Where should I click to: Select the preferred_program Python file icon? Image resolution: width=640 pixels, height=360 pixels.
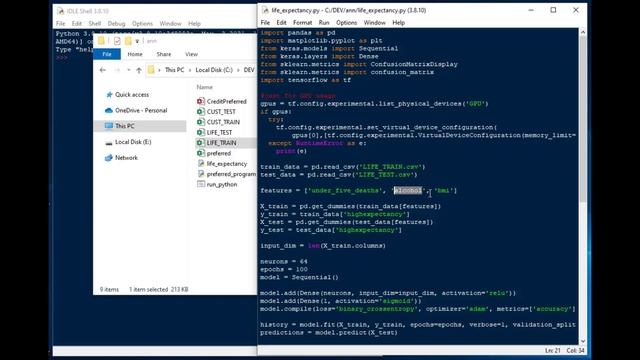coord(201,174)
